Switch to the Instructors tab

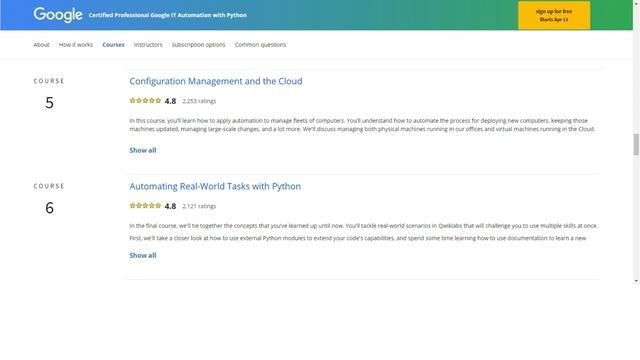148,45
